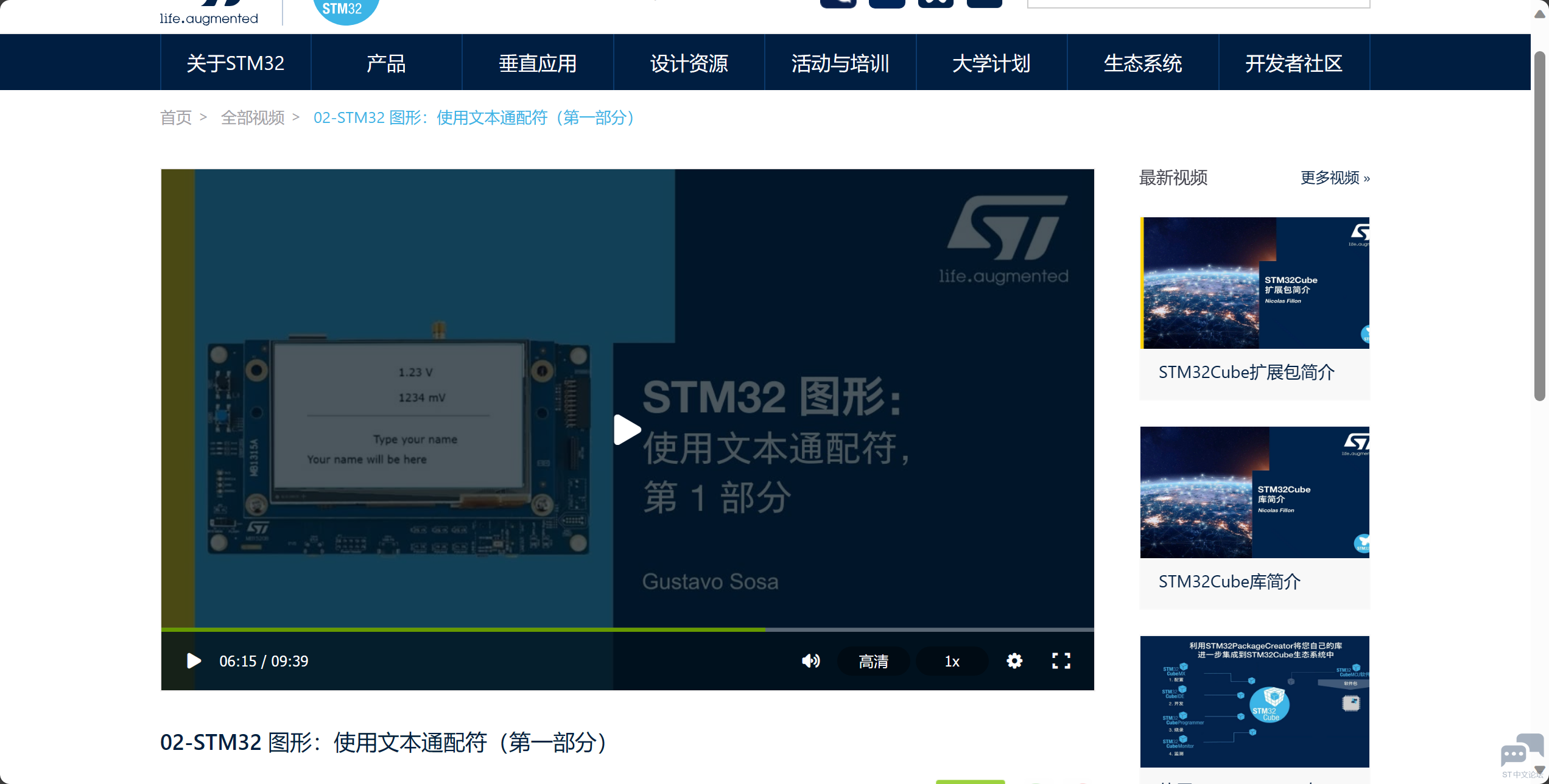Go to 全部视频 in the breadcrumb
Screen dimensions: 1549x784
(253, 117)
